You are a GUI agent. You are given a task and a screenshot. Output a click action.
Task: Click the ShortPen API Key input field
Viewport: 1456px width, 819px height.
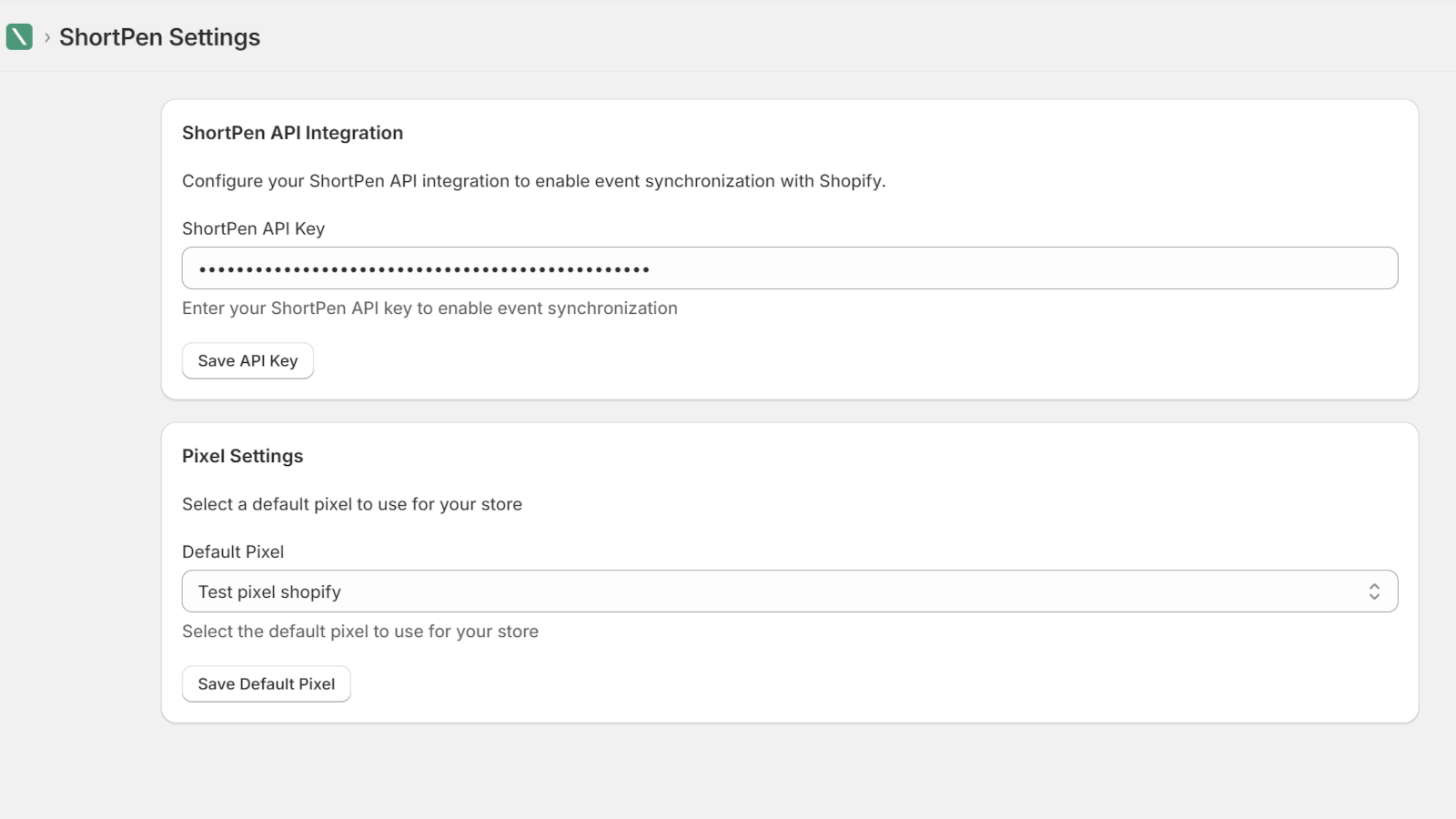pos(790,268)
